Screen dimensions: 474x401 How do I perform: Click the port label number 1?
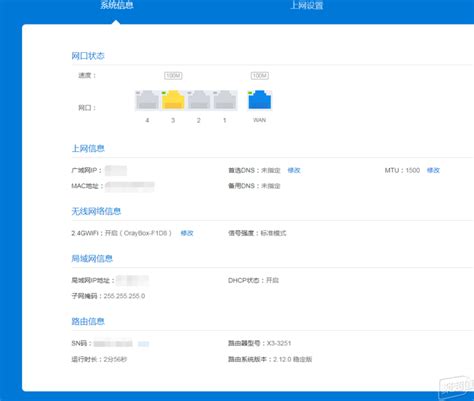[225, 120]
